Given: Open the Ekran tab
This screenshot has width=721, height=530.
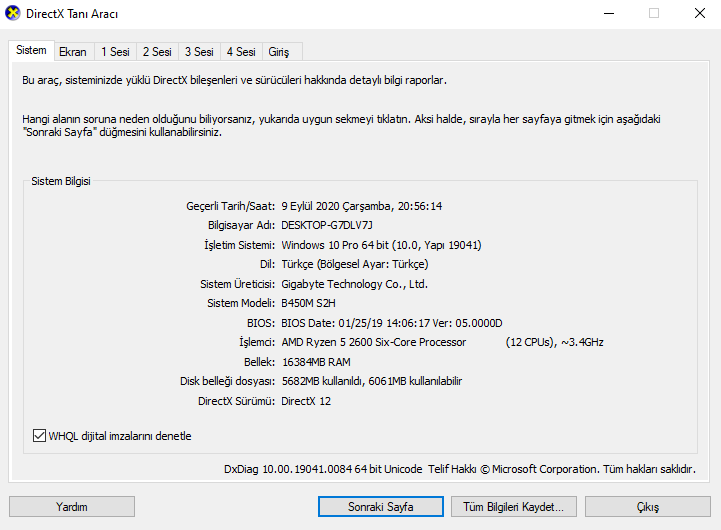Looking at the screenshot, I should [73, 52].
